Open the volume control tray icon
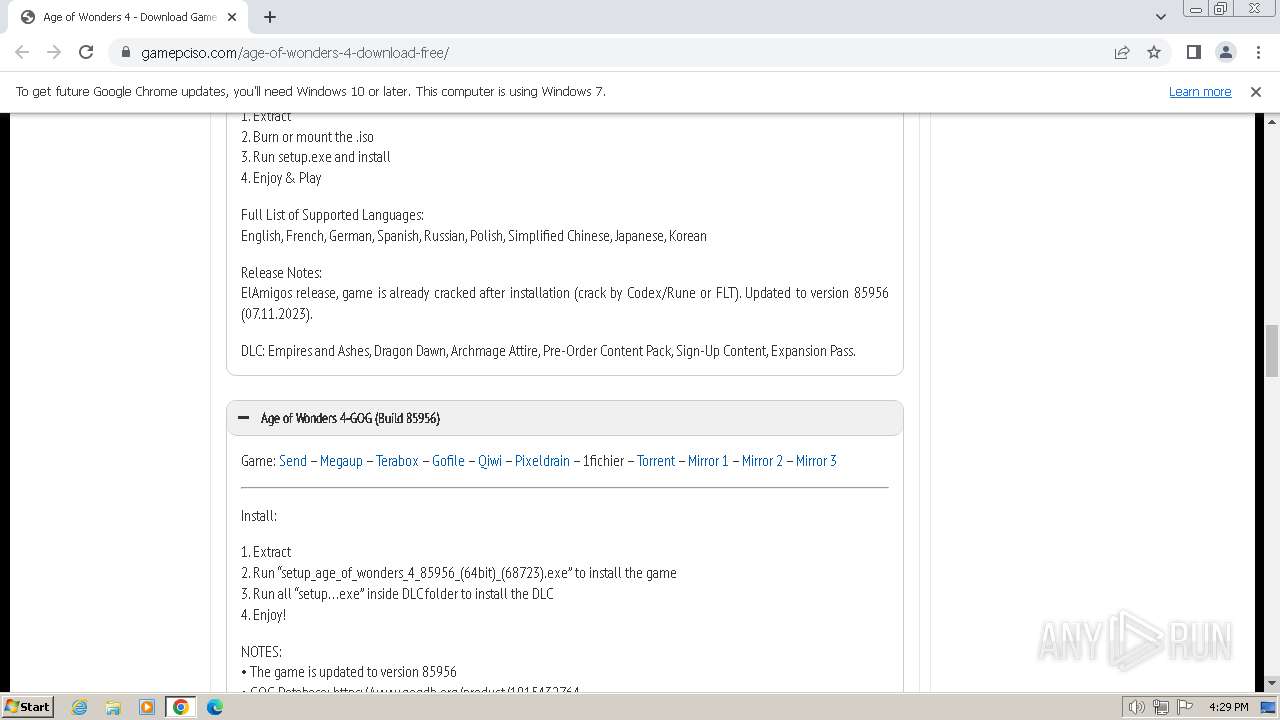 coord(1137,707)
